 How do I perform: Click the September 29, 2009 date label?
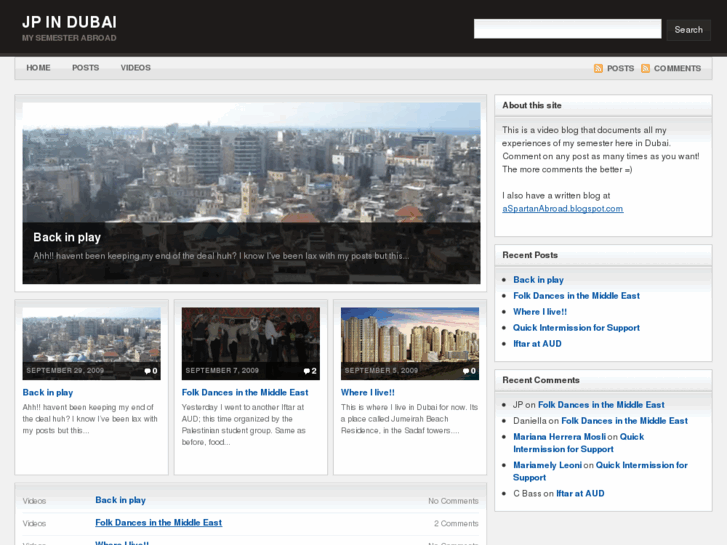tap(65, 371)
